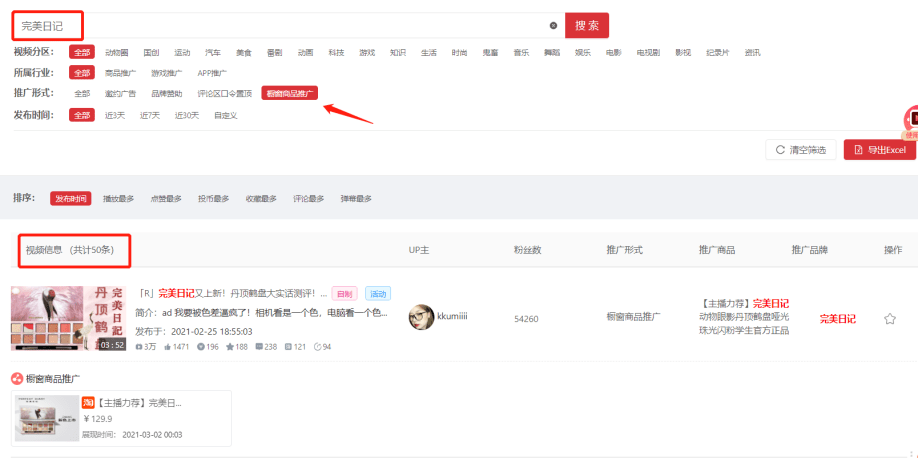Click the danmaku icon showing 121
Viewport: 918px width, 458px height.
coord(288,347)
